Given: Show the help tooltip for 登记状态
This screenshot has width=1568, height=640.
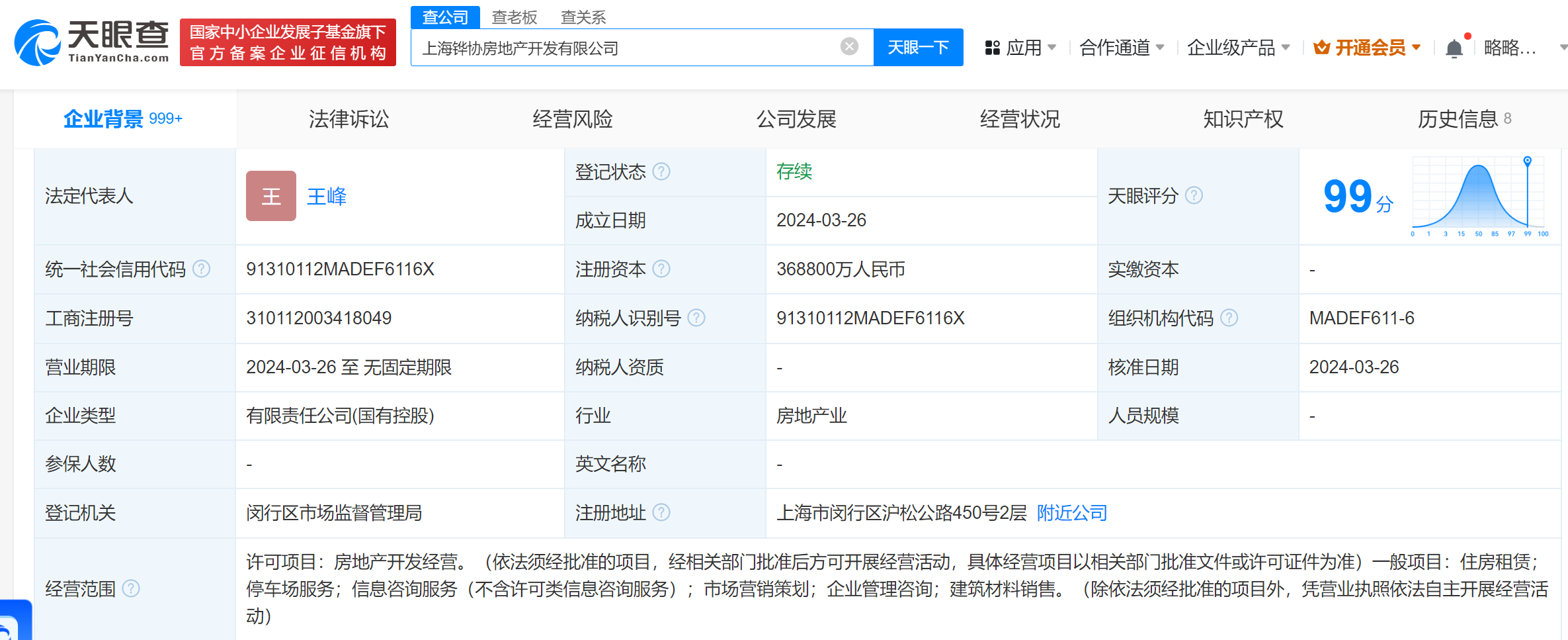Looking at the screenshot, I should [x=661, y=171].
